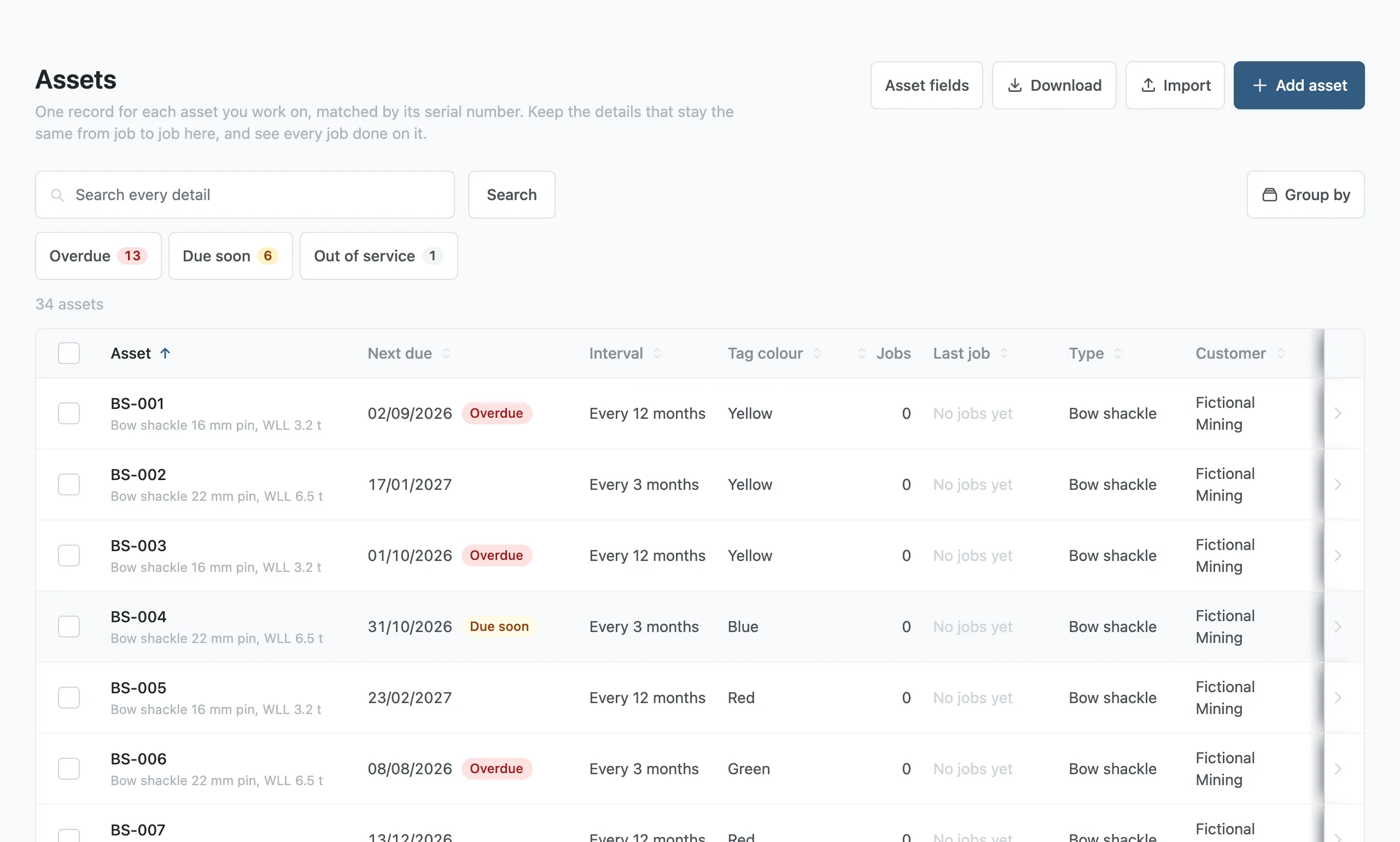Sort by Type column arrows
1400x842 pixels.
(x=1117, y=354)
